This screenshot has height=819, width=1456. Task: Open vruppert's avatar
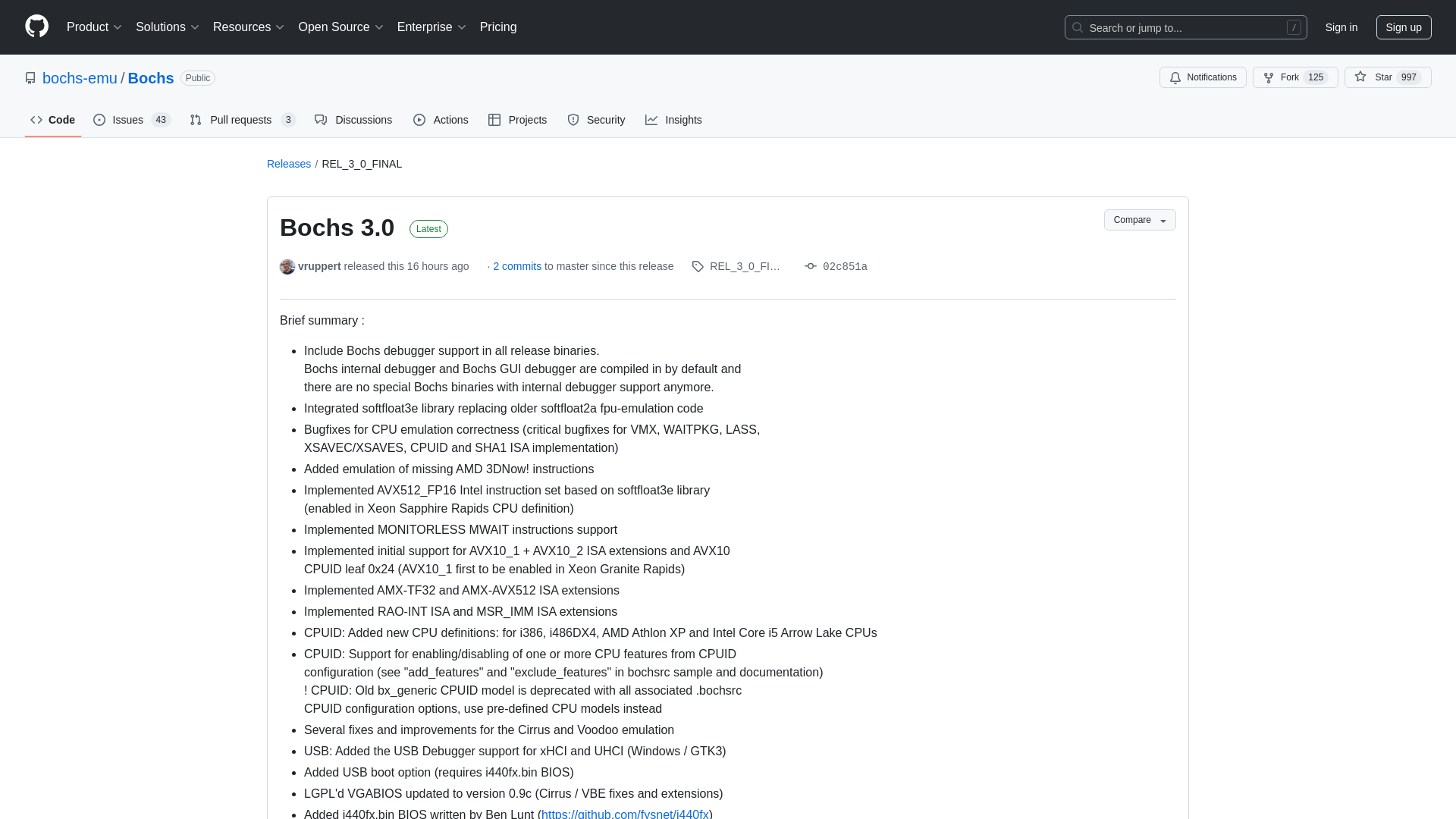(287, 266)
